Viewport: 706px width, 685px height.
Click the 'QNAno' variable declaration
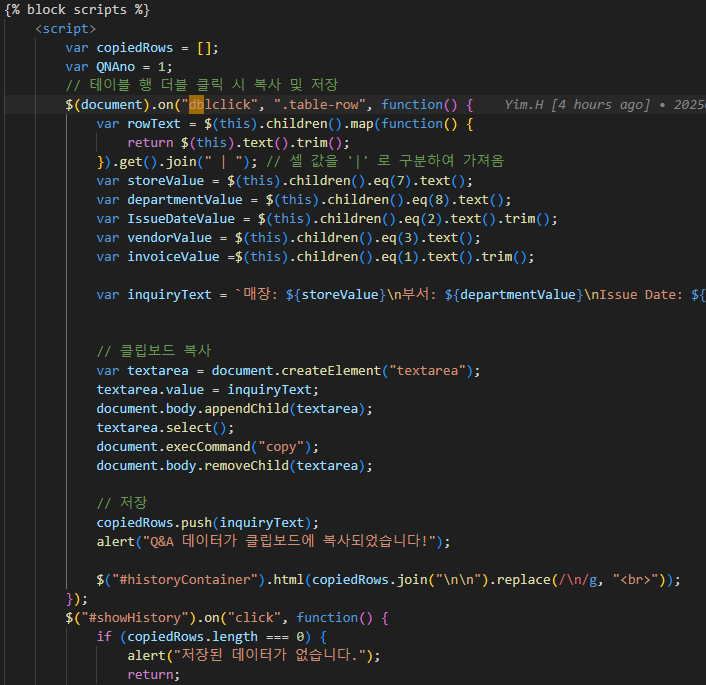tap(115, 67)
